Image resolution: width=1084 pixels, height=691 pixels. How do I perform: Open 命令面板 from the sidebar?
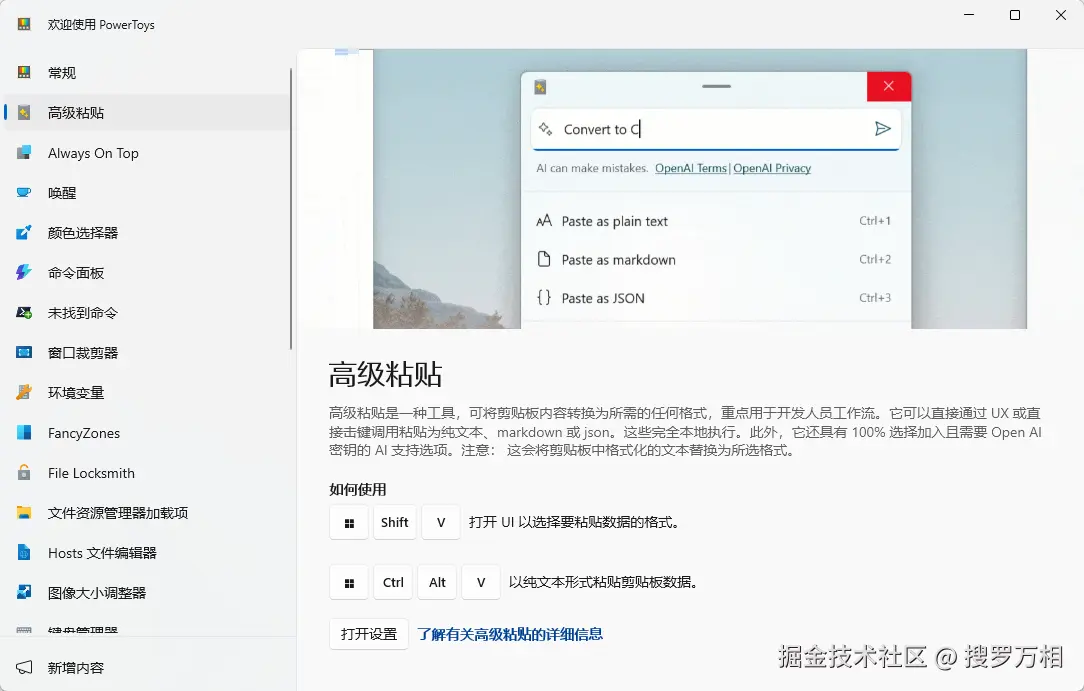click(147, 273)
